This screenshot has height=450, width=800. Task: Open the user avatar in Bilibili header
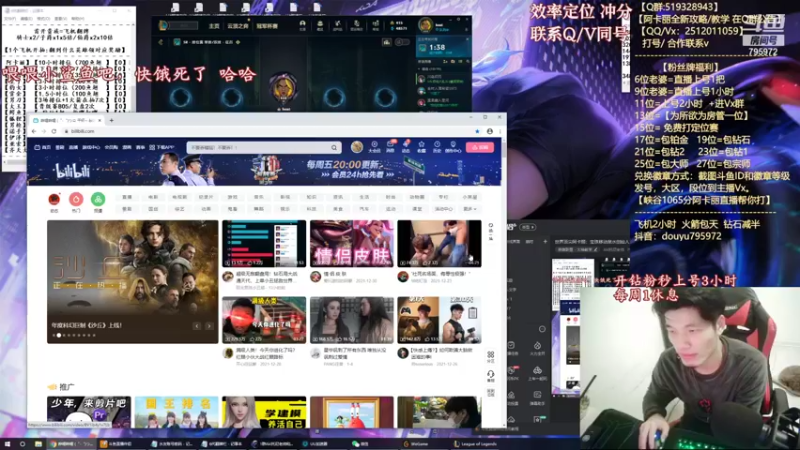[357, 147]
